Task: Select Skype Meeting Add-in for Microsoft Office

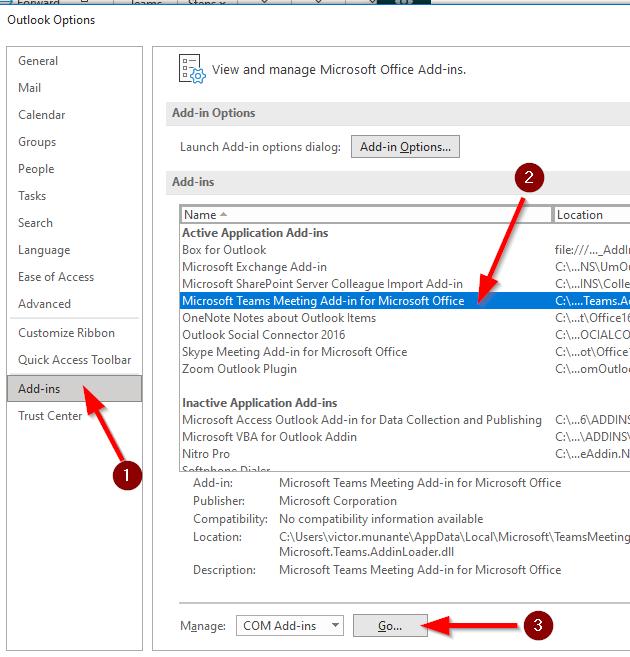Action: point(294,352)
